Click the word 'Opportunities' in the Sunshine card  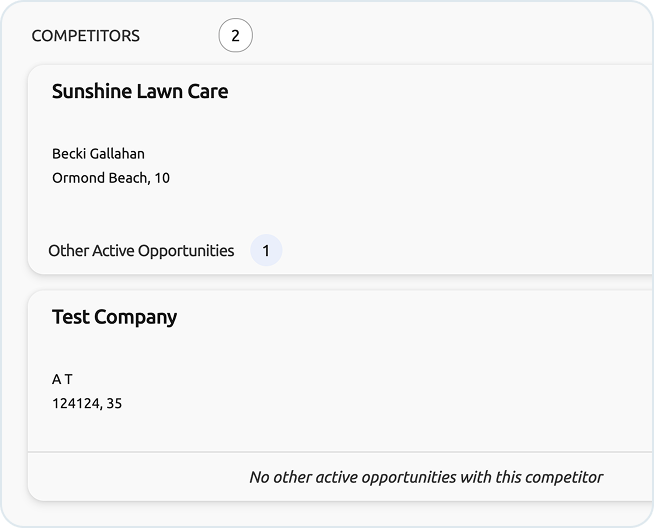(186, 251)
